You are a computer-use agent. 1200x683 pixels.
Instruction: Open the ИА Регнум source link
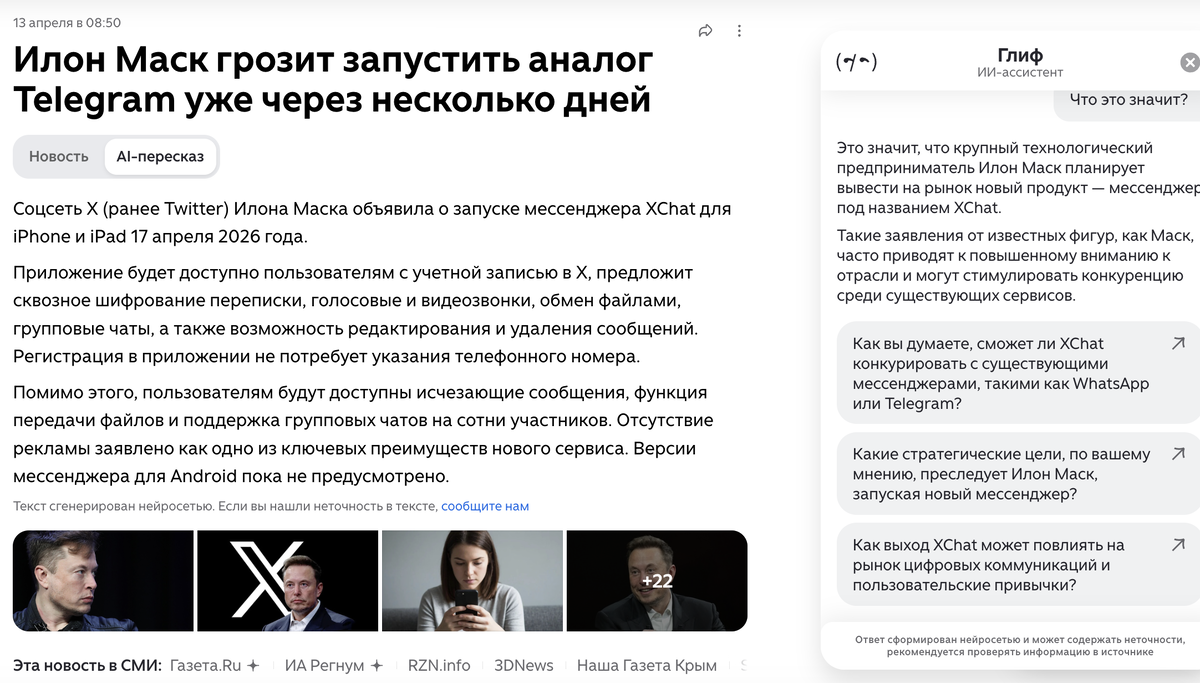click(325, 665)
